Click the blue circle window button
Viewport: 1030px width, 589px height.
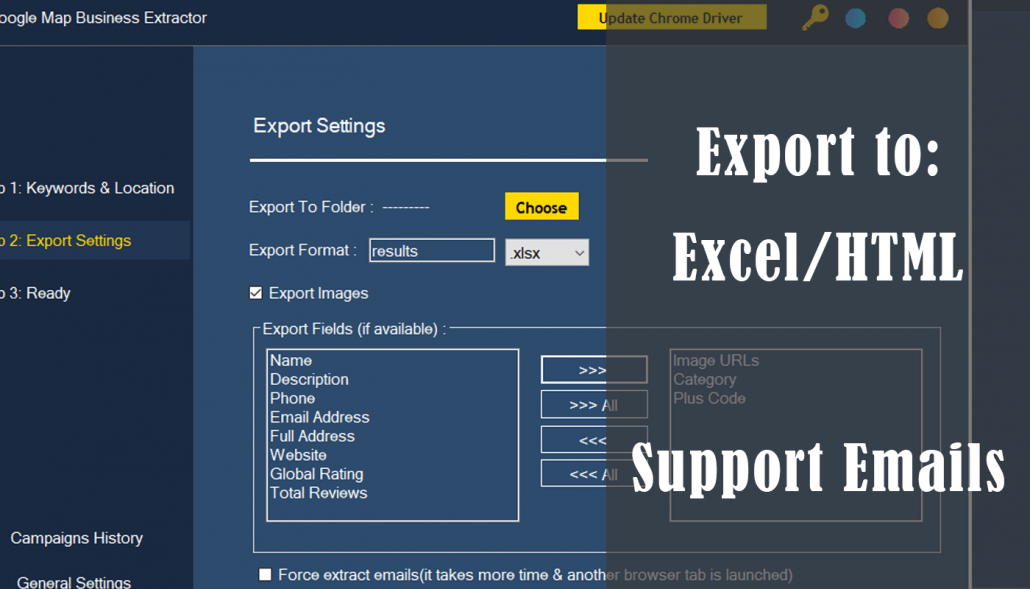[x=856, y=18]
